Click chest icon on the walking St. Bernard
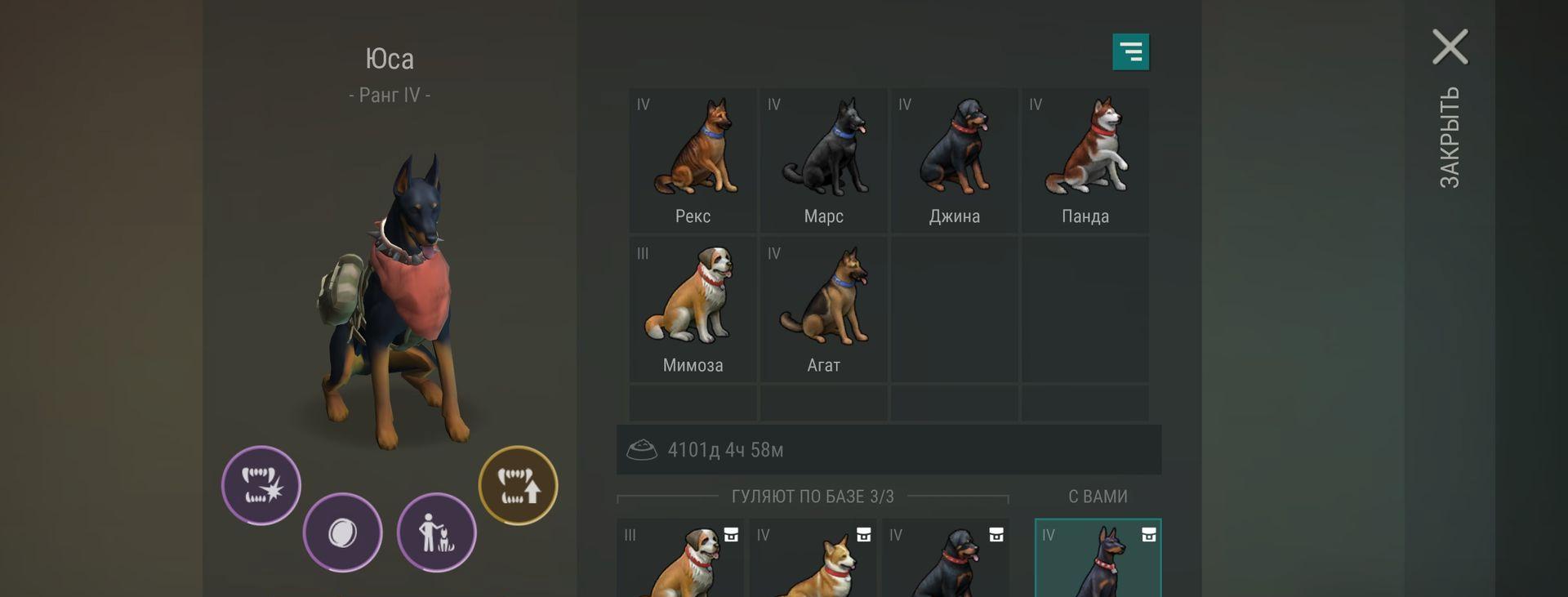Image resolution: width=1568 pixels, height=597 pixels. (731, 535)
